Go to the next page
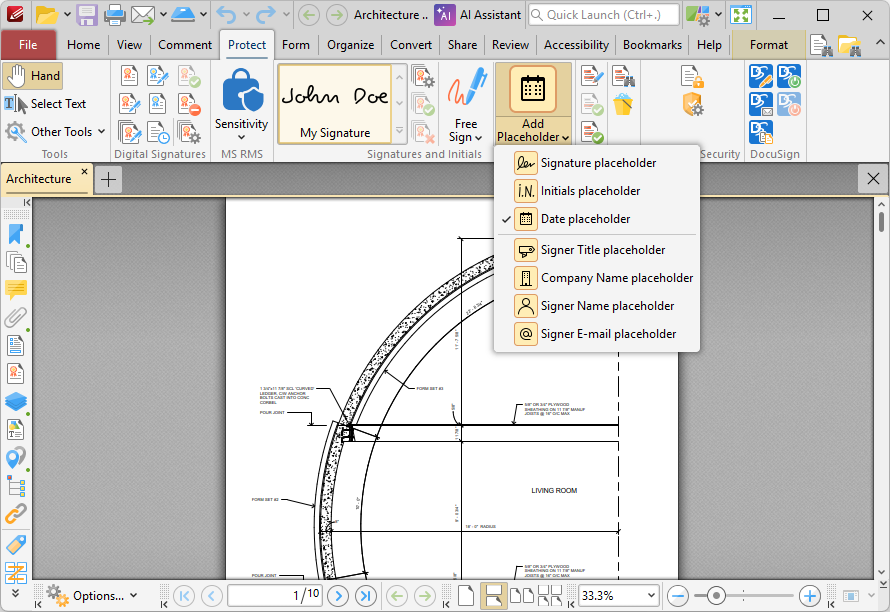Image resolution: width=890 pixels, height=612 pixels. [x=338, y=596]
